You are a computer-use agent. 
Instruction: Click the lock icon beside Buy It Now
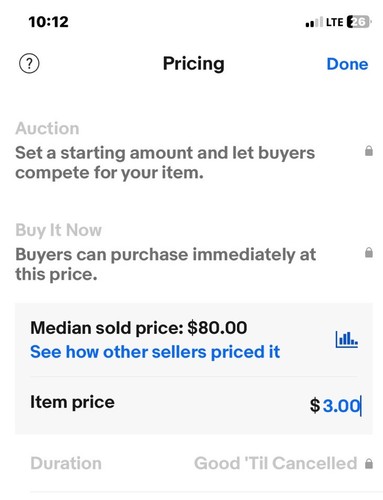pos(369,252)
